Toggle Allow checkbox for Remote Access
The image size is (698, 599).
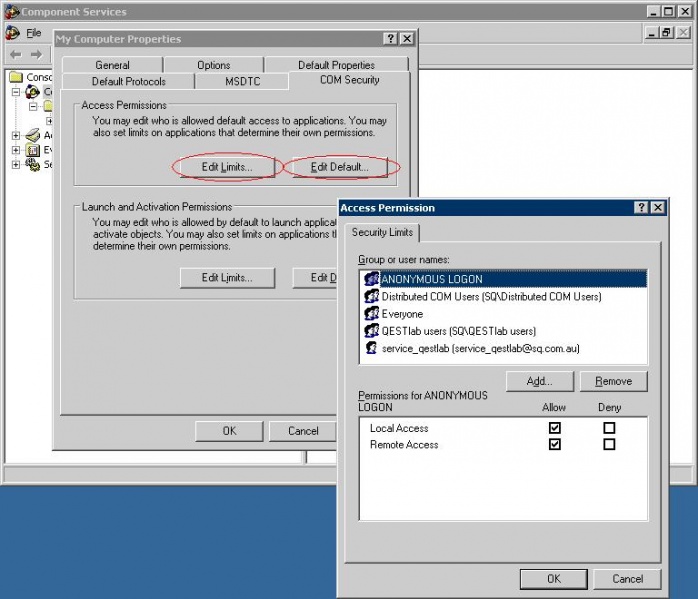point(555,444)
